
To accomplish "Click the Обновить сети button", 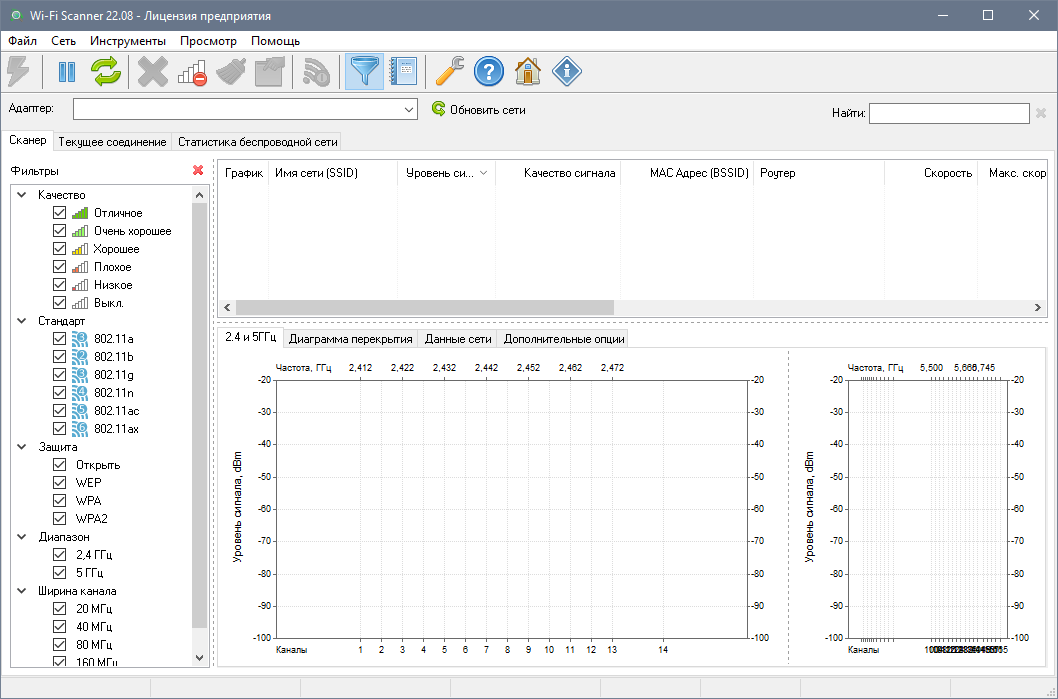I will pos(478,110).
